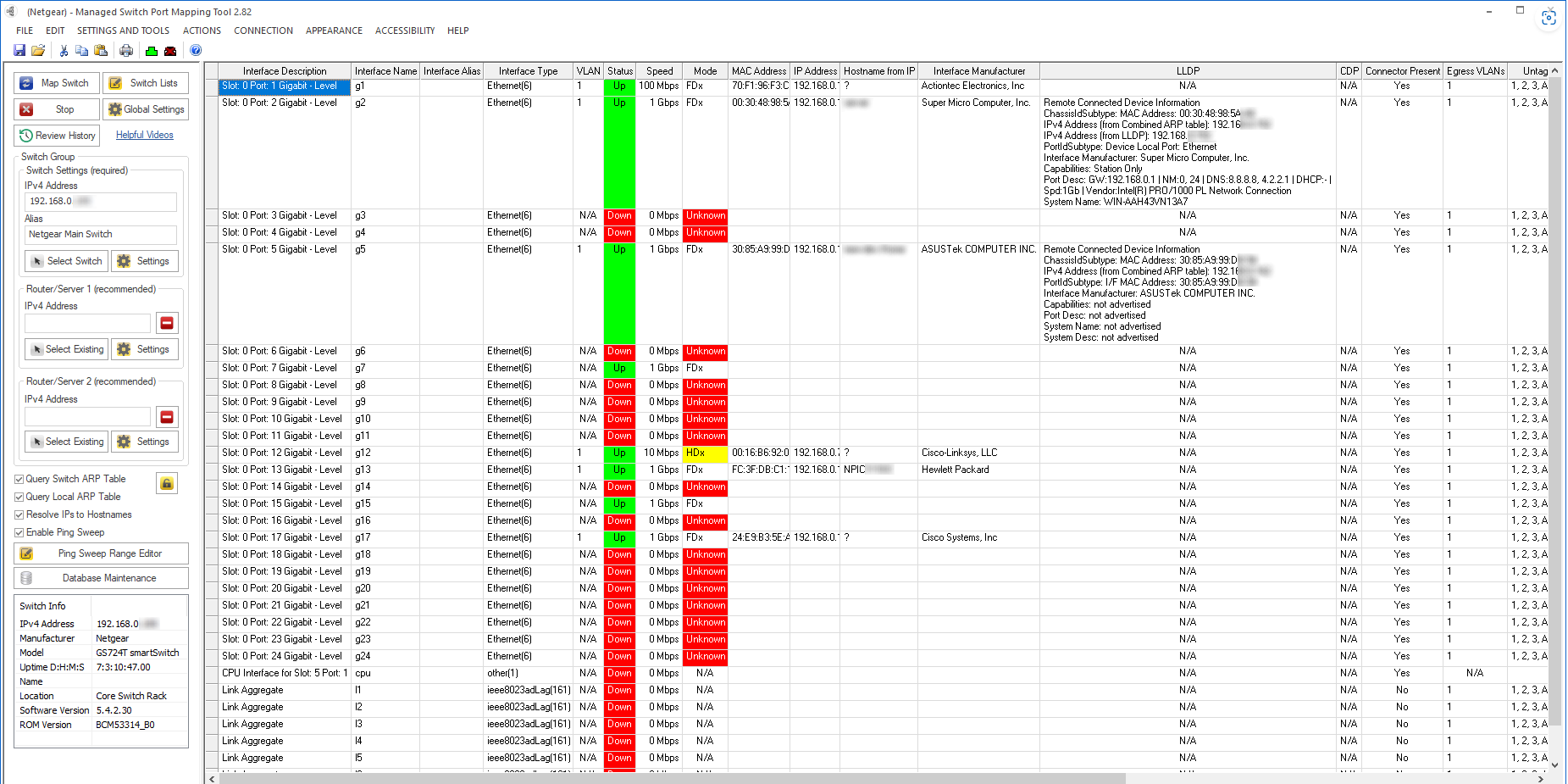
Task: Toggle Query Switch ARP Table checkbox
Action: 19,479
